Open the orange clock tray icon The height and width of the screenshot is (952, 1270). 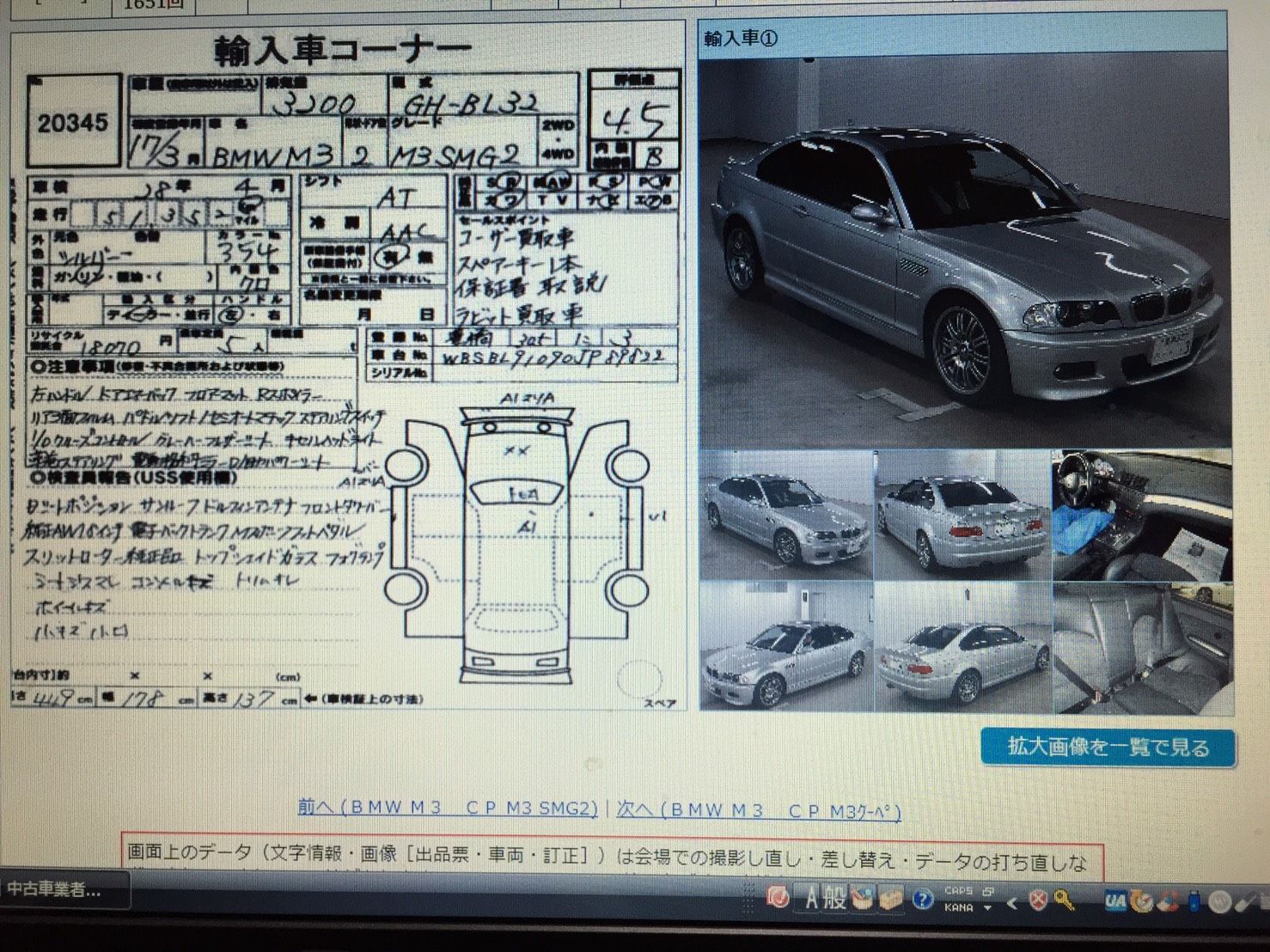(1142, 900)
